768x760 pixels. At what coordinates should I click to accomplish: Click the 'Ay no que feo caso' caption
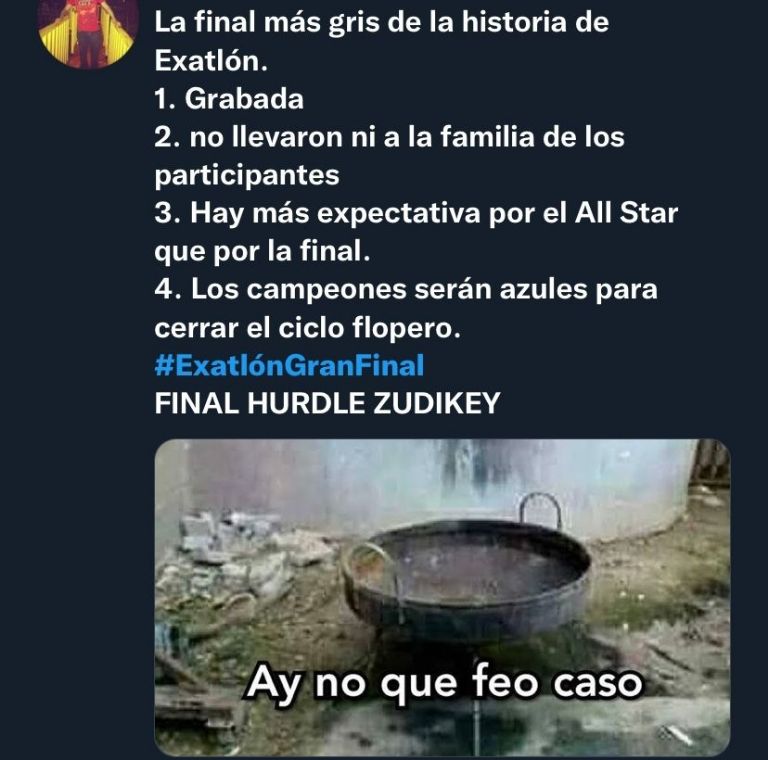[x=444, y=683]
